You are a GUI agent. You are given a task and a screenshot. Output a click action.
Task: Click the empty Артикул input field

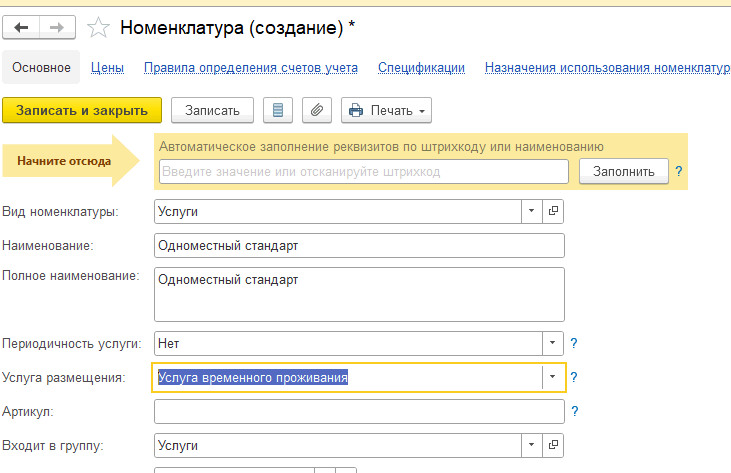[359, 411]
